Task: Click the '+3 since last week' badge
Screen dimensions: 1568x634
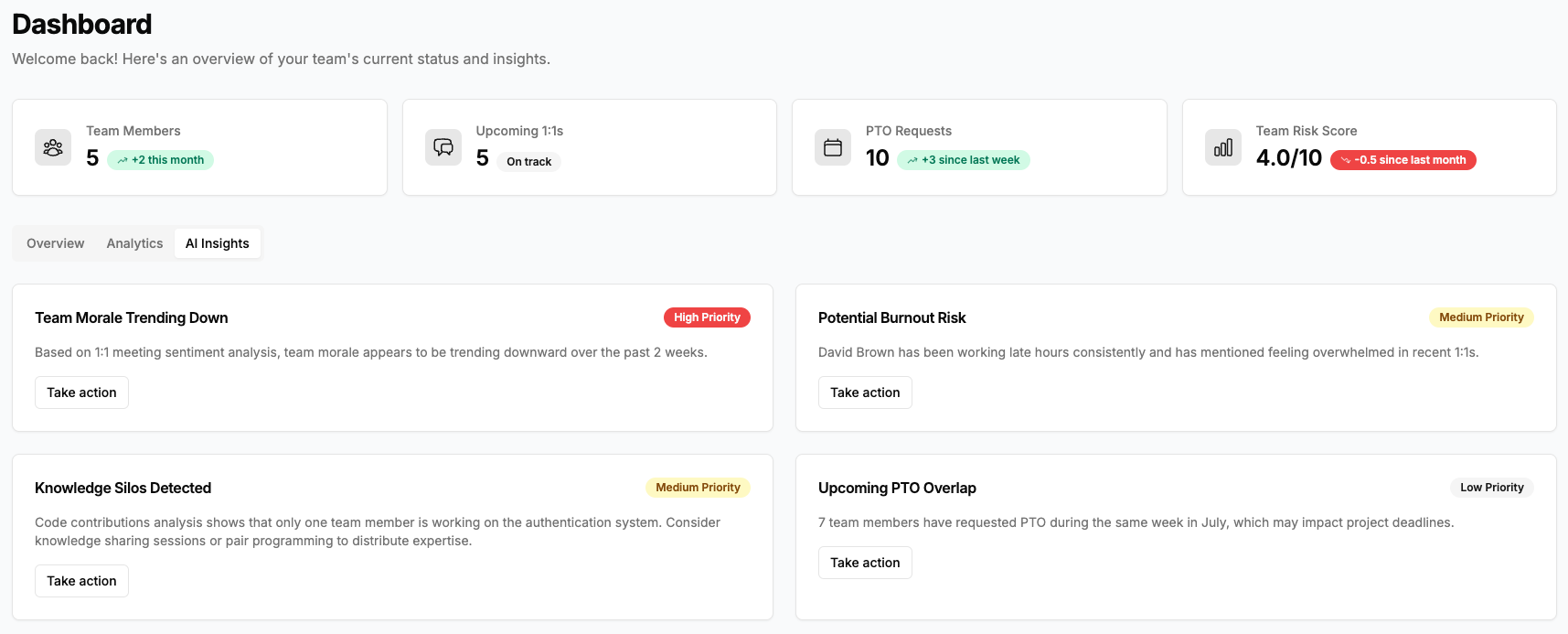Action: (964, 160)
